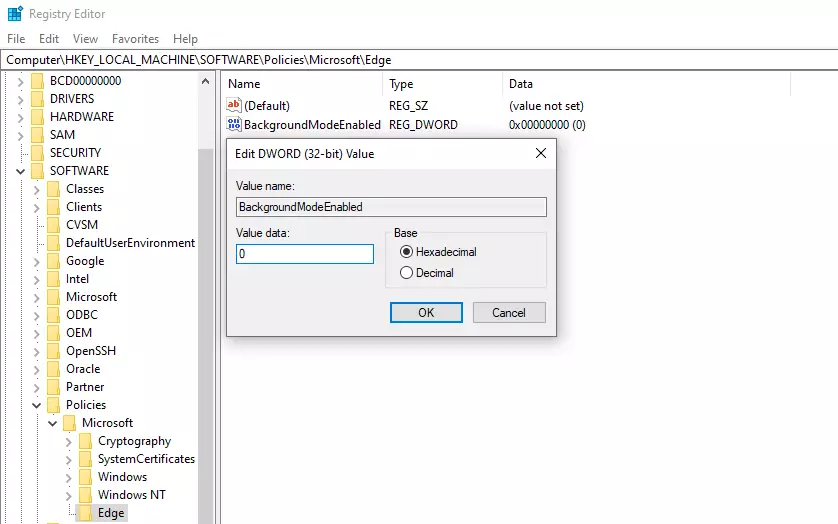Open the File menu
Viewport: 838px width, 524px height.
click(x=16, y=39)
